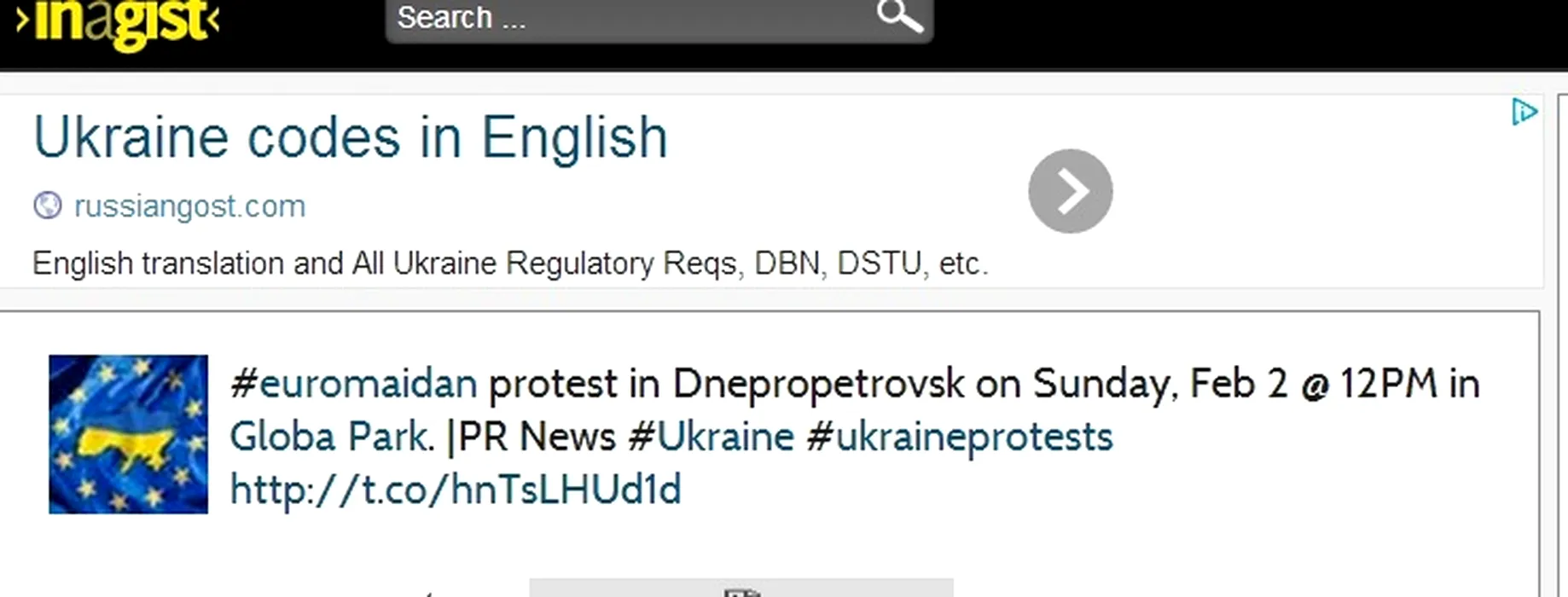Image resolution: width=1568 pixels, height=597 pixels.
Task: Click the 'PR News' text in the tweet
Action: pos(537,437)
